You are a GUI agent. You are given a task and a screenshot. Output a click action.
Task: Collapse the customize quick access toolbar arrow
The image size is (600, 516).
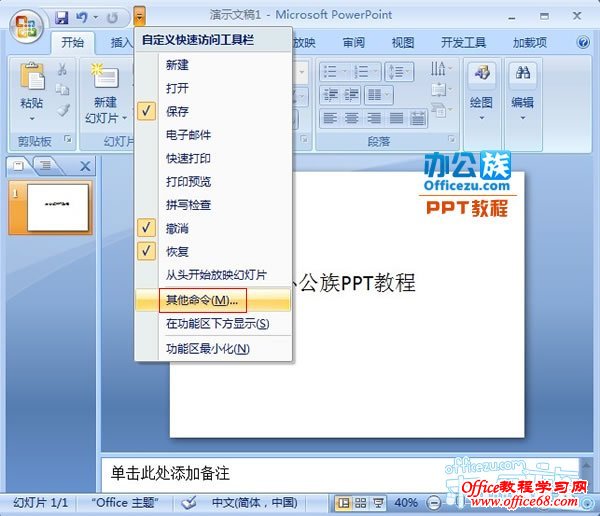tap(140, 17)
